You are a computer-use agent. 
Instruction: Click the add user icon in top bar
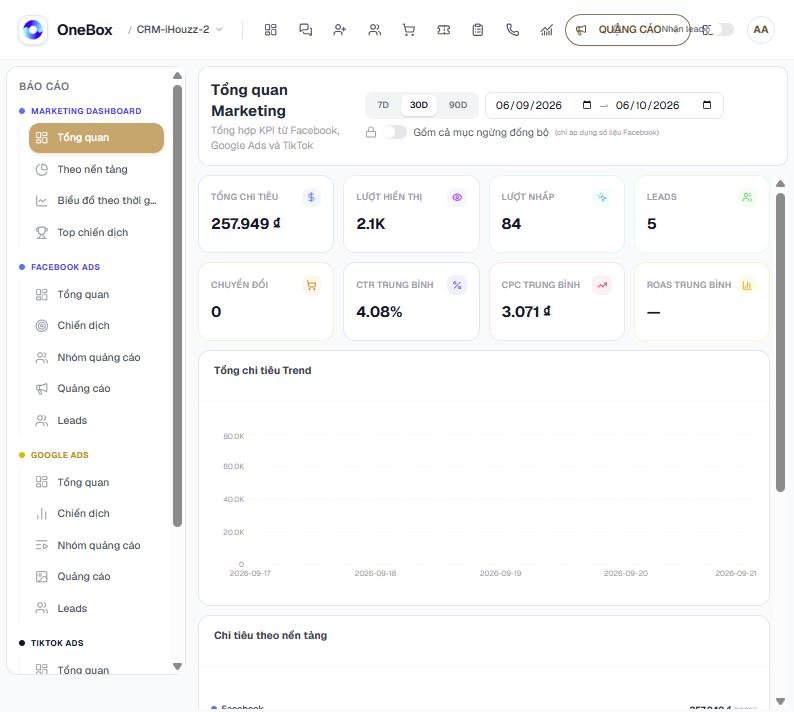pos(340,30)
